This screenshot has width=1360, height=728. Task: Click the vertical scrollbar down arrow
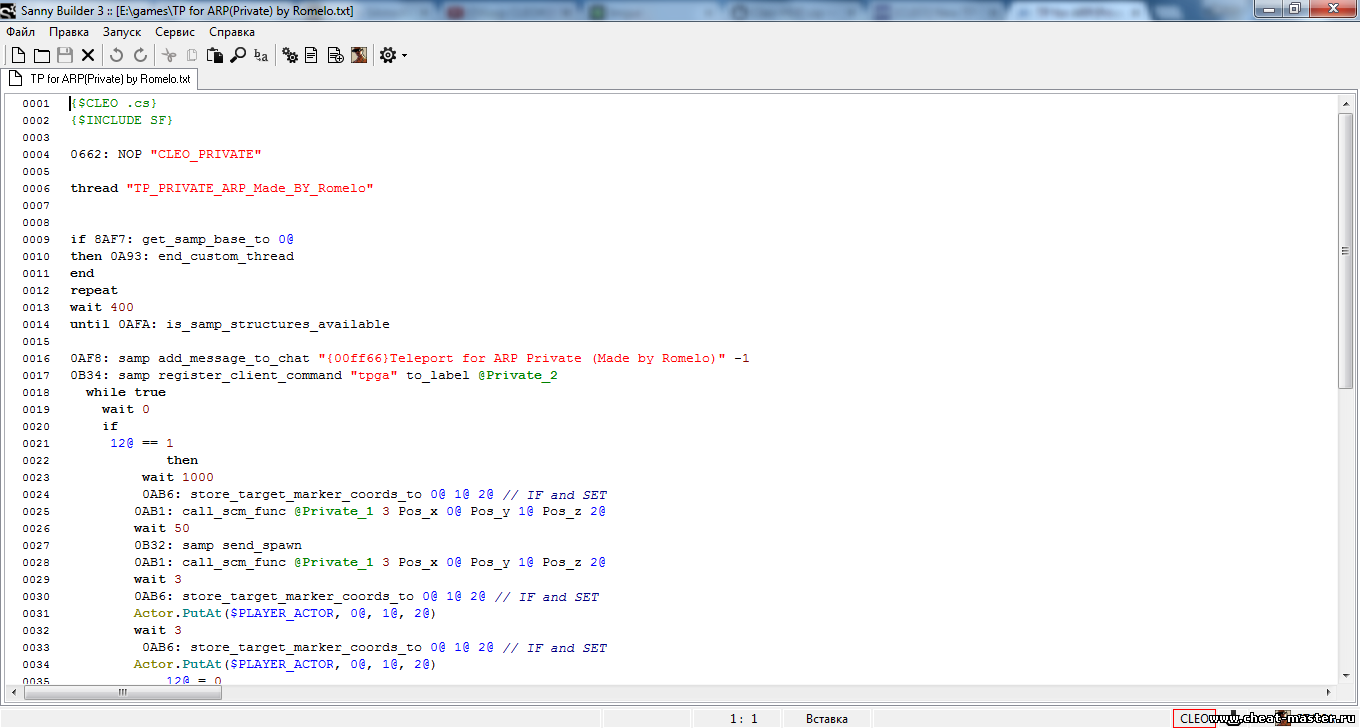click(x=1345, y=675)
